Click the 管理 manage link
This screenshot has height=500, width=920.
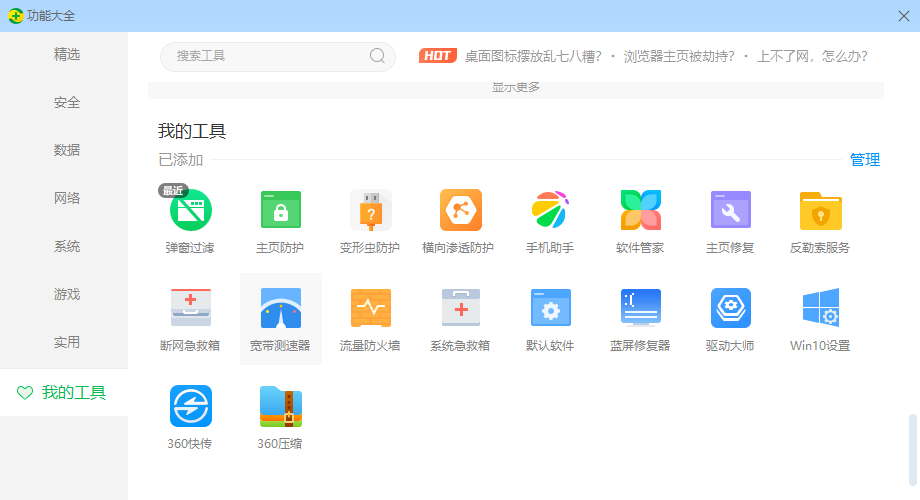[x=864, y=160]
